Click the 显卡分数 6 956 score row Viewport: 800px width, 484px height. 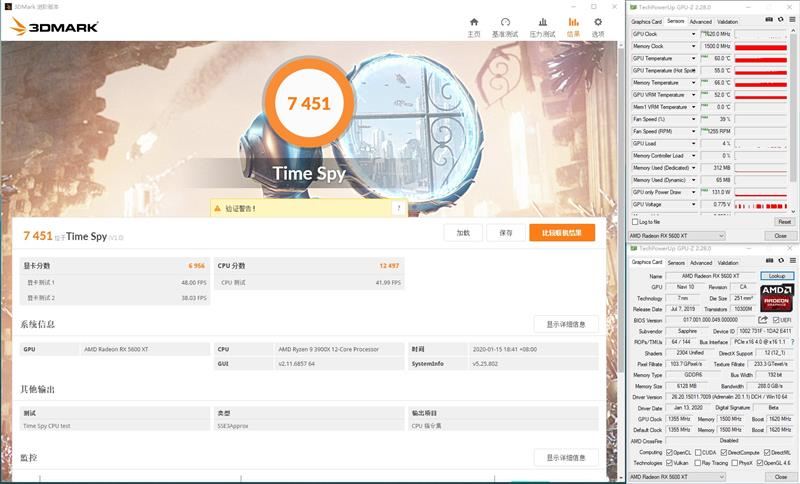[114, 266]
